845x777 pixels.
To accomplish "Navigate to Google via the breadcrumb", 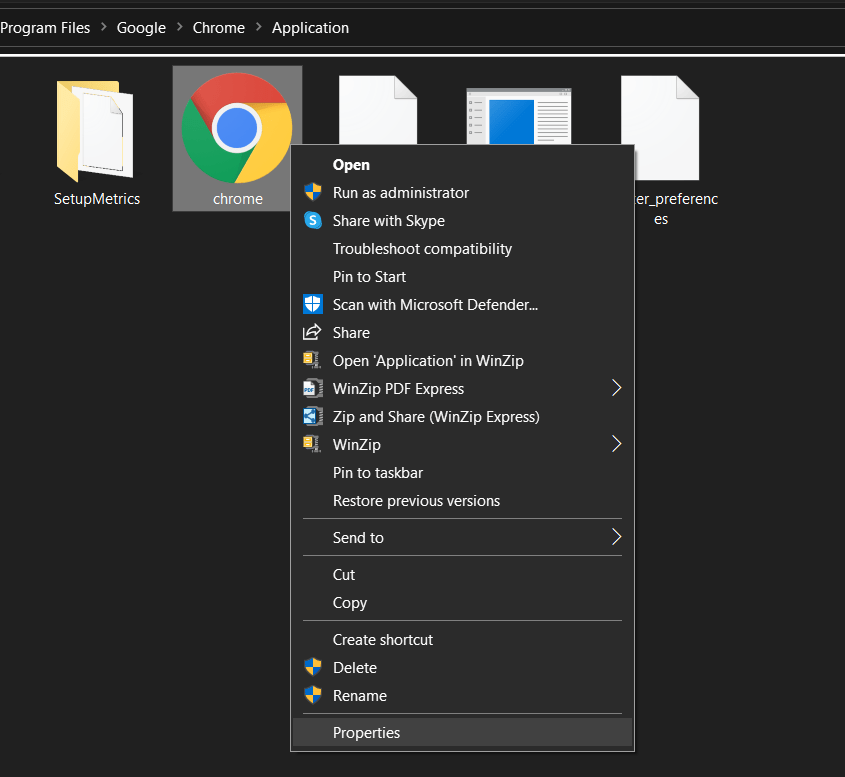I will pos(141,27).
